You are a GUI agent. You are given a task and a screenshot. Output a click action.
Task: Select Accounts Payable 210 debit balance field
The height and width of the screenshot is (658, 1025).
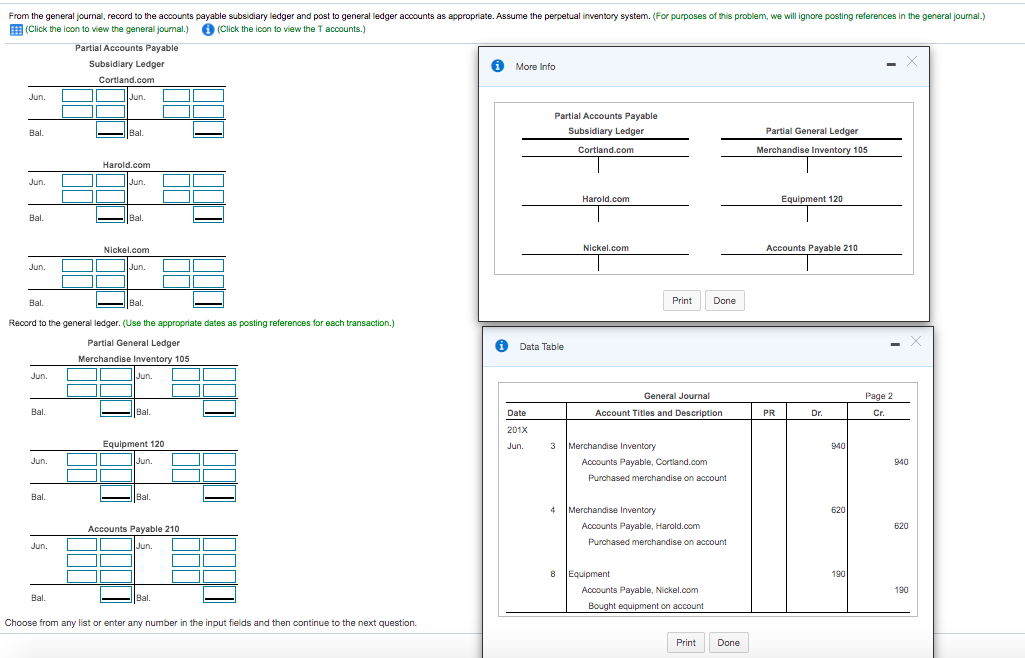click(116, 595)
